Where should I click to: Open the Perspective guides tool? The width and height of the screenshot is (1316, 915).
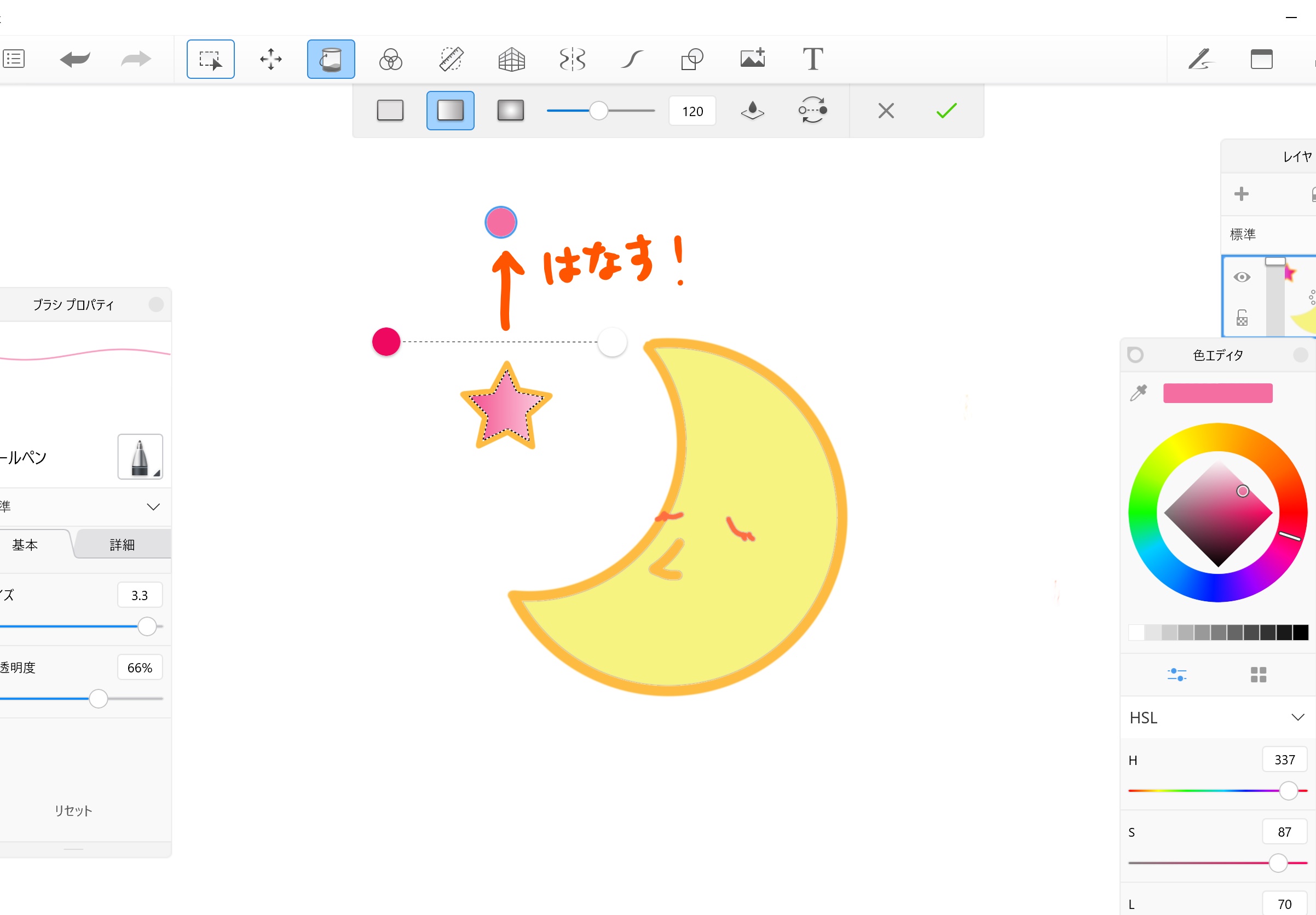pos(511,59)
